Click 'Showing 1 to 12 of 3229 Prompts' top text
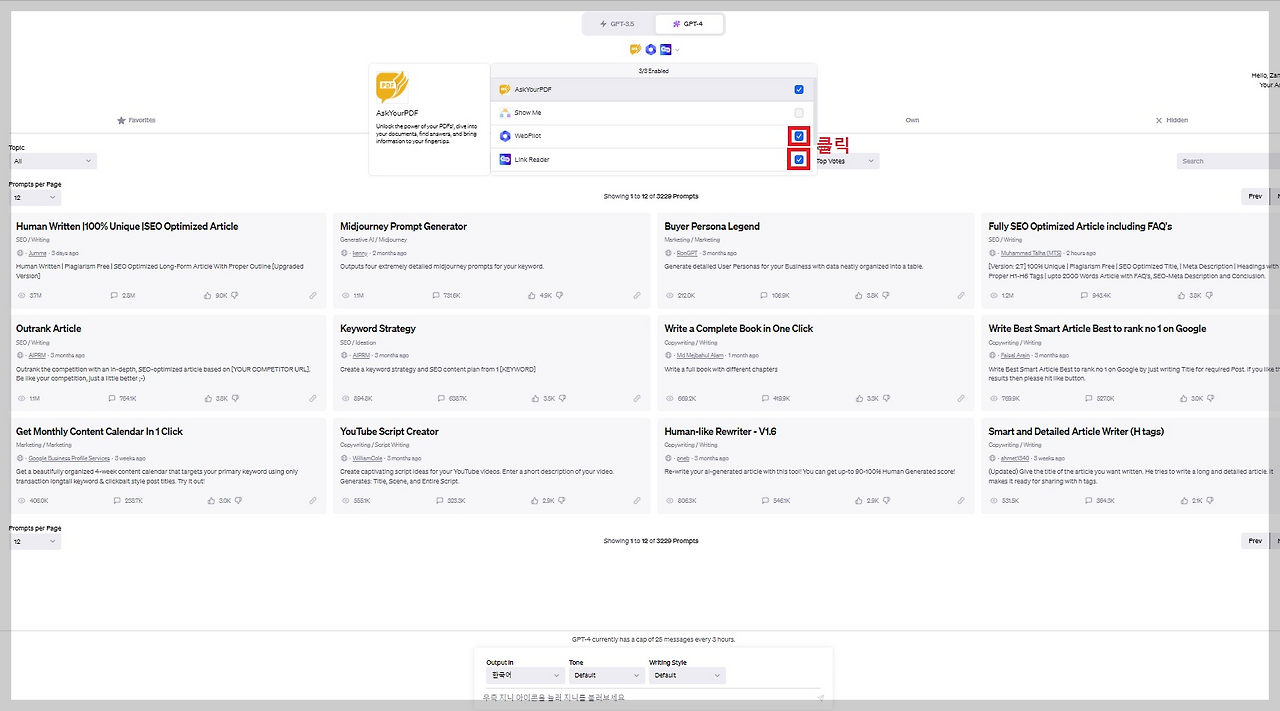This screenshot has width=1280, height=711. [651, 196]
